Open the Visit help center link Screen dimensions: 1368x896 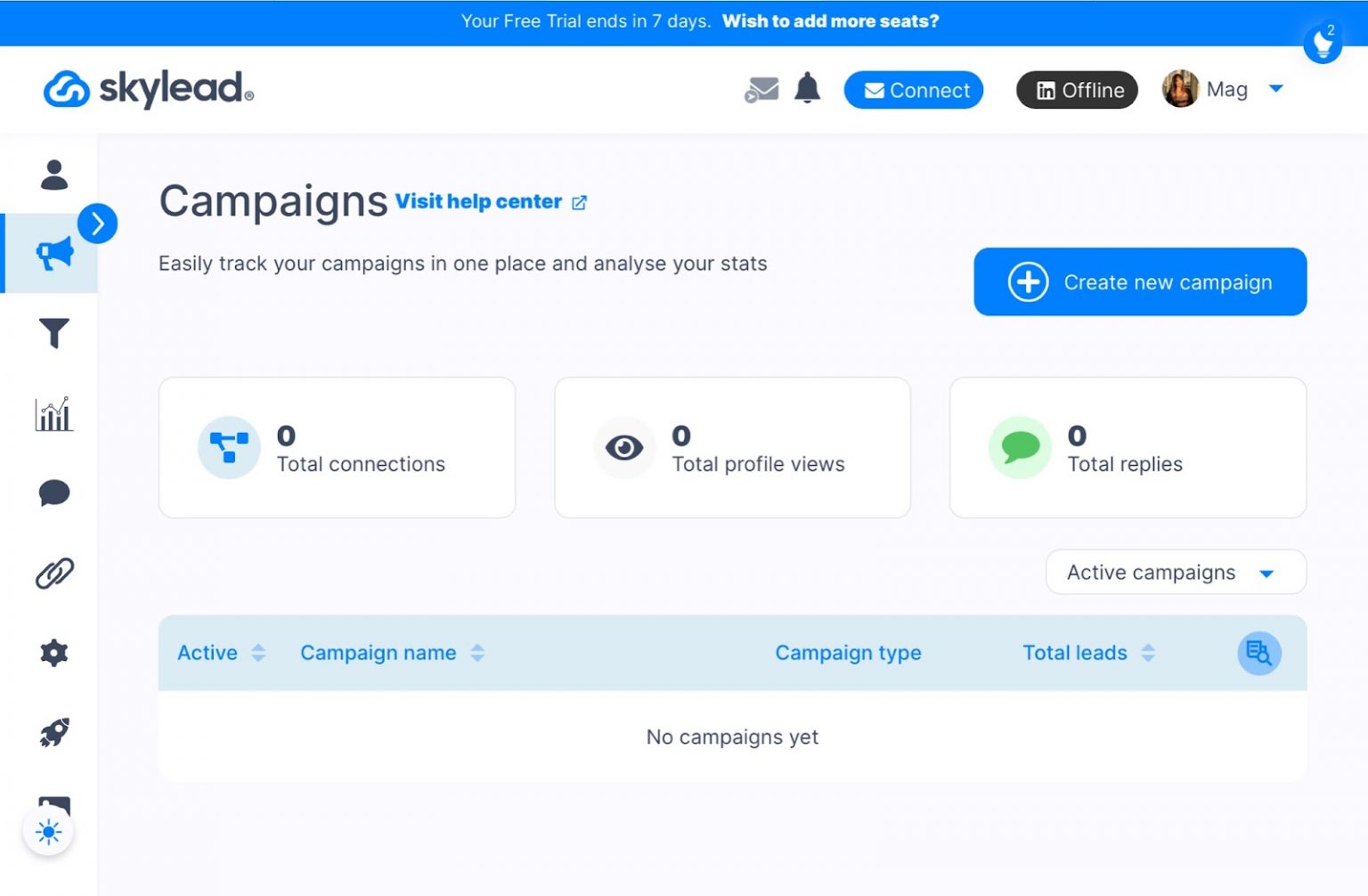pyautogui.click(x=477, y=201)
